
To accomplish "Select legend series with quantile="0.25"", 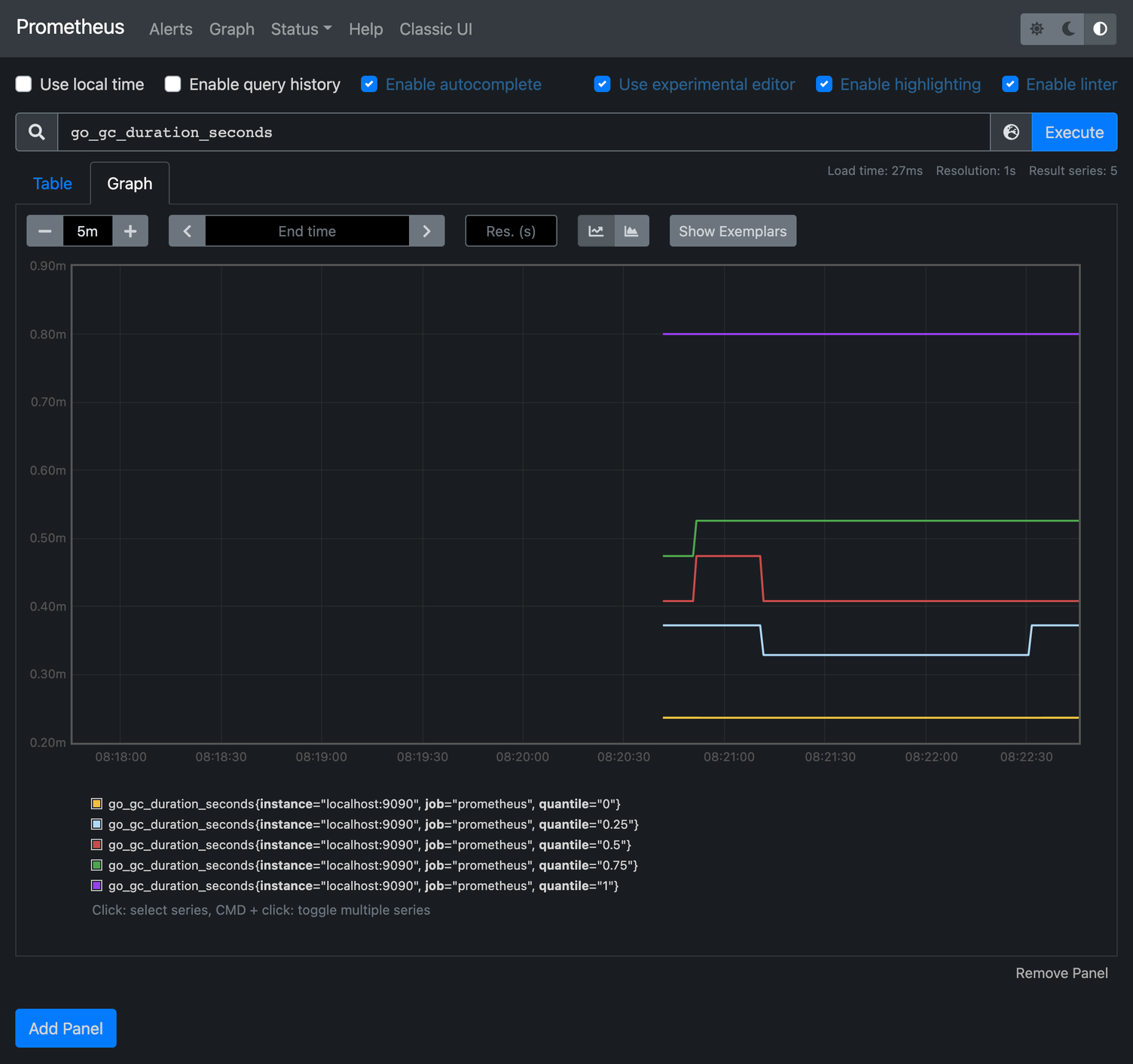I will tap(374, 824).
